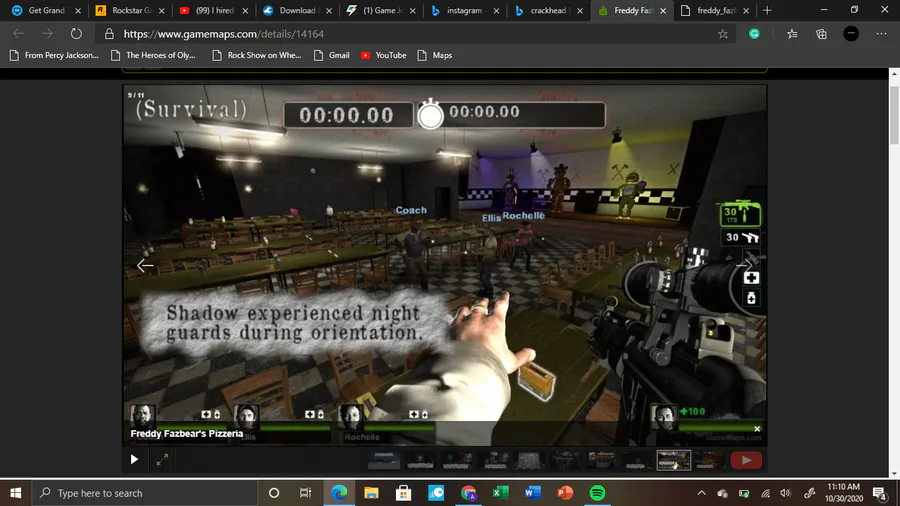
Task: View site information lock icon
Action: pyautogui.click(x=109, y=34)
